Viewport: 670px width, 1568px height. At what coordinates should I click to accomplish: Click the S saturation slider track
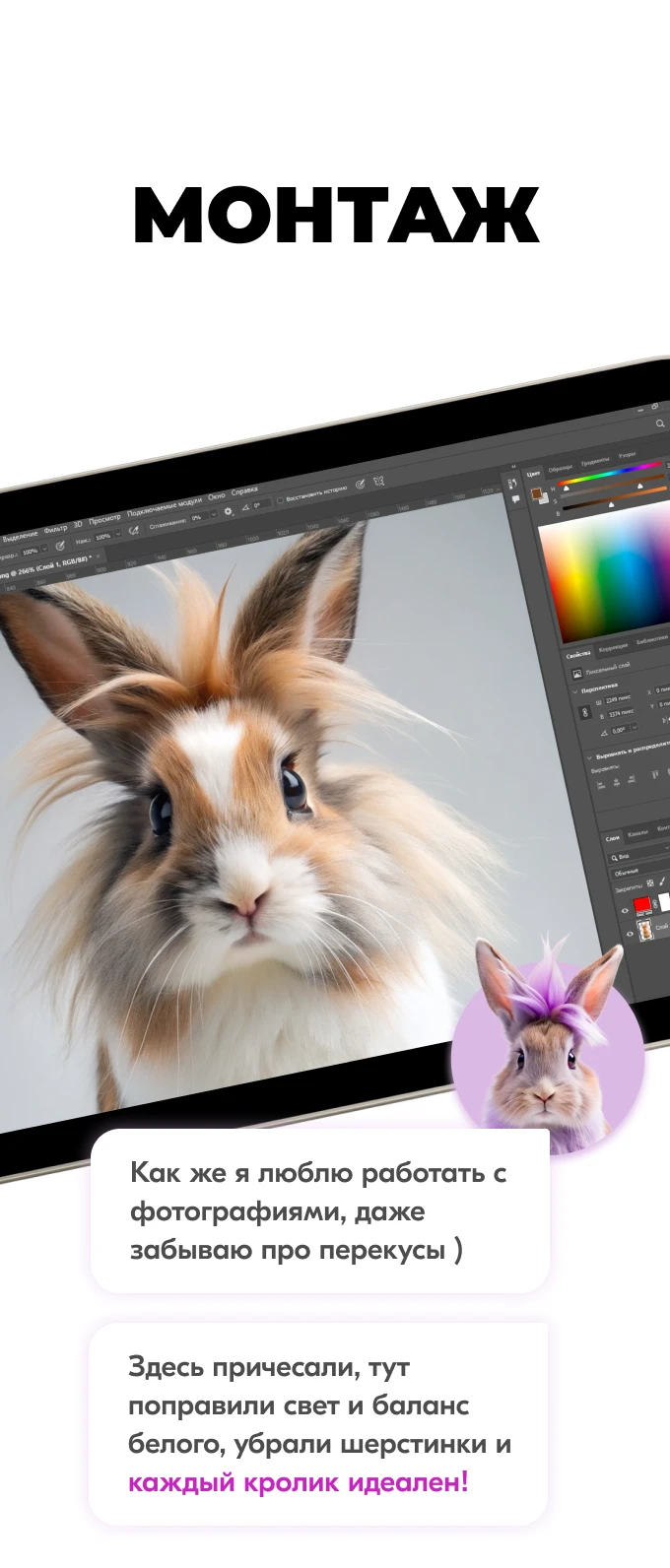pos(613,488)
